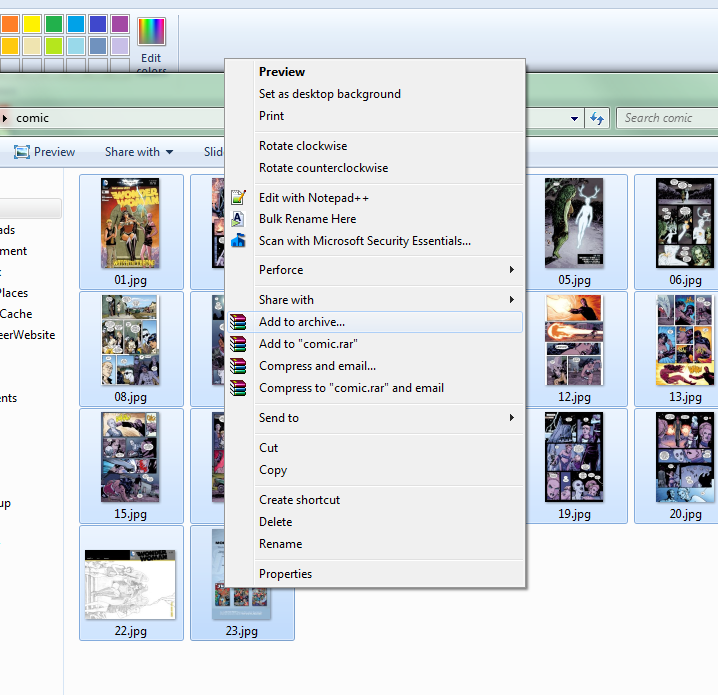718x695 pixels.
Task: Pick the yellow color swatch
Action: coord(32,24)
